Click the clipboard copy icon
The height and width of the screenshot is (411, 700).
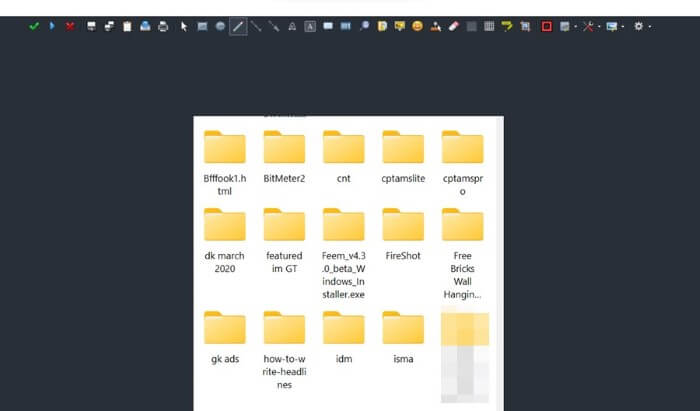[127, 26]
